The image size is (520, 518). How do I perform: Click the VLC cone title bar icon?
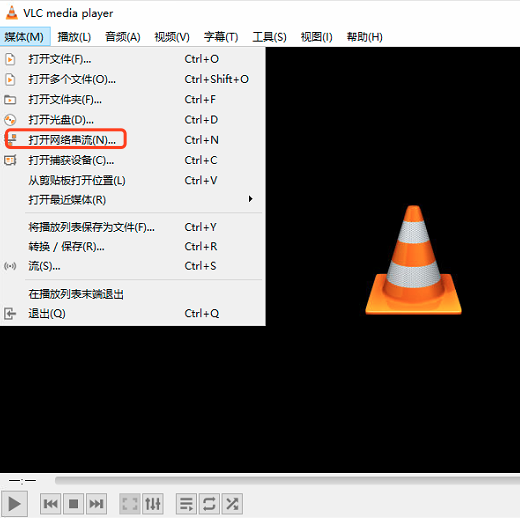(12, 12)
